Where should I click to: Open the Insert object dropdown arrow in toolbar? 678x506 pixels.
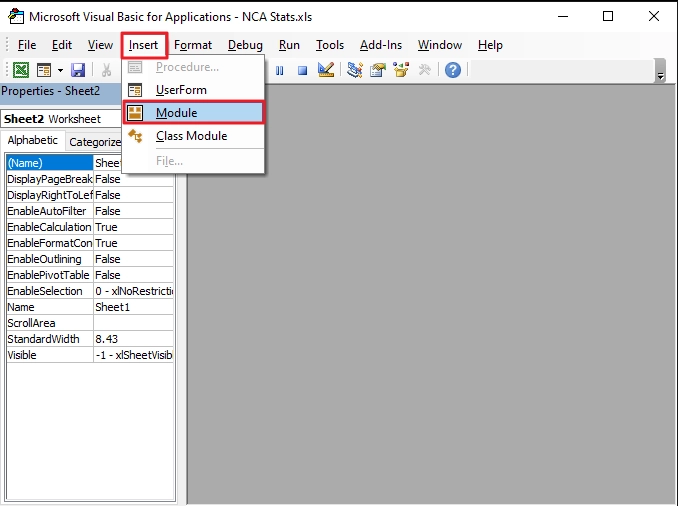point(60,70)
